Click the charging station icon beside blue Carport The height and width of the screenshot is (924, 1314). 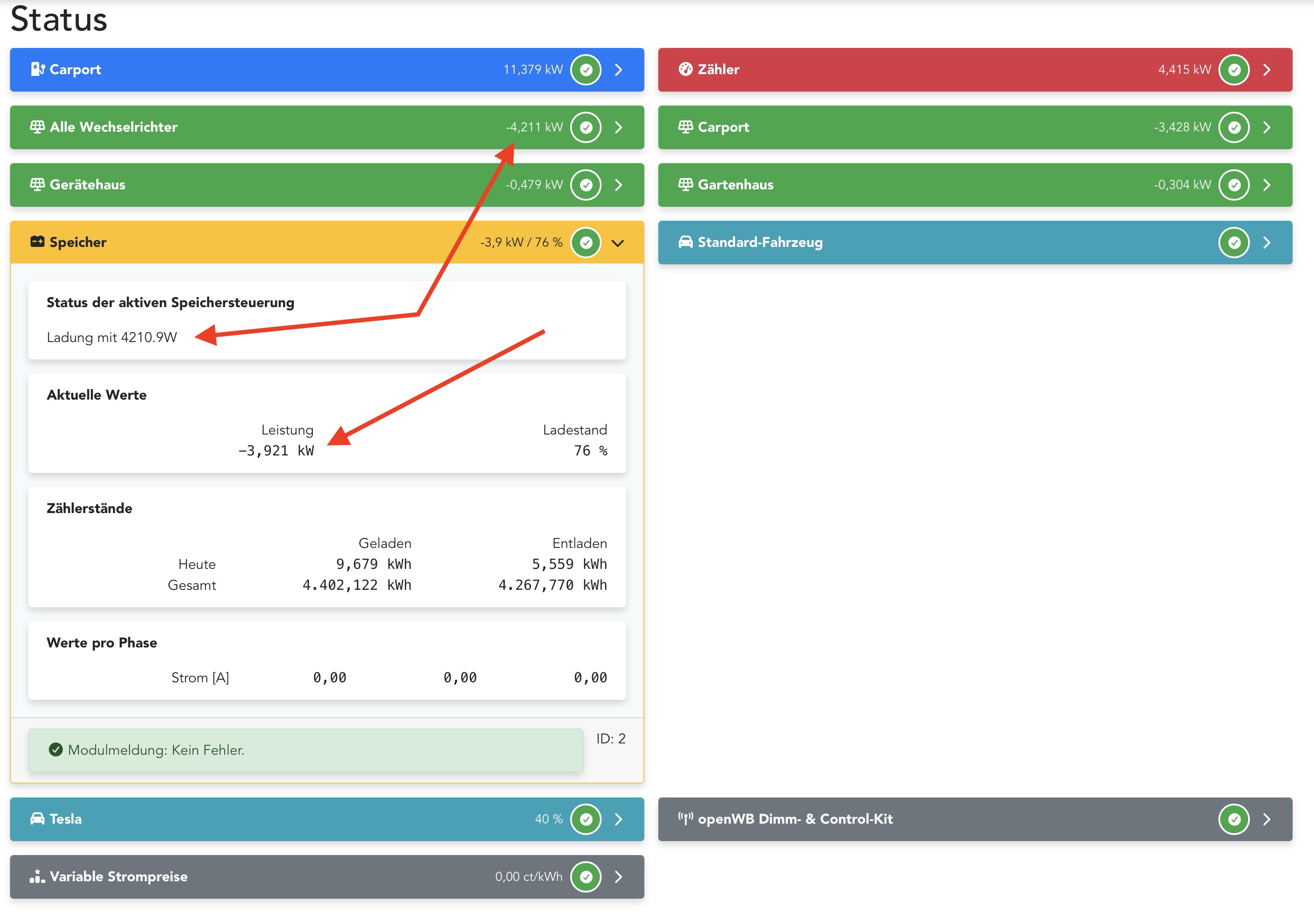[x=37, y=69]
